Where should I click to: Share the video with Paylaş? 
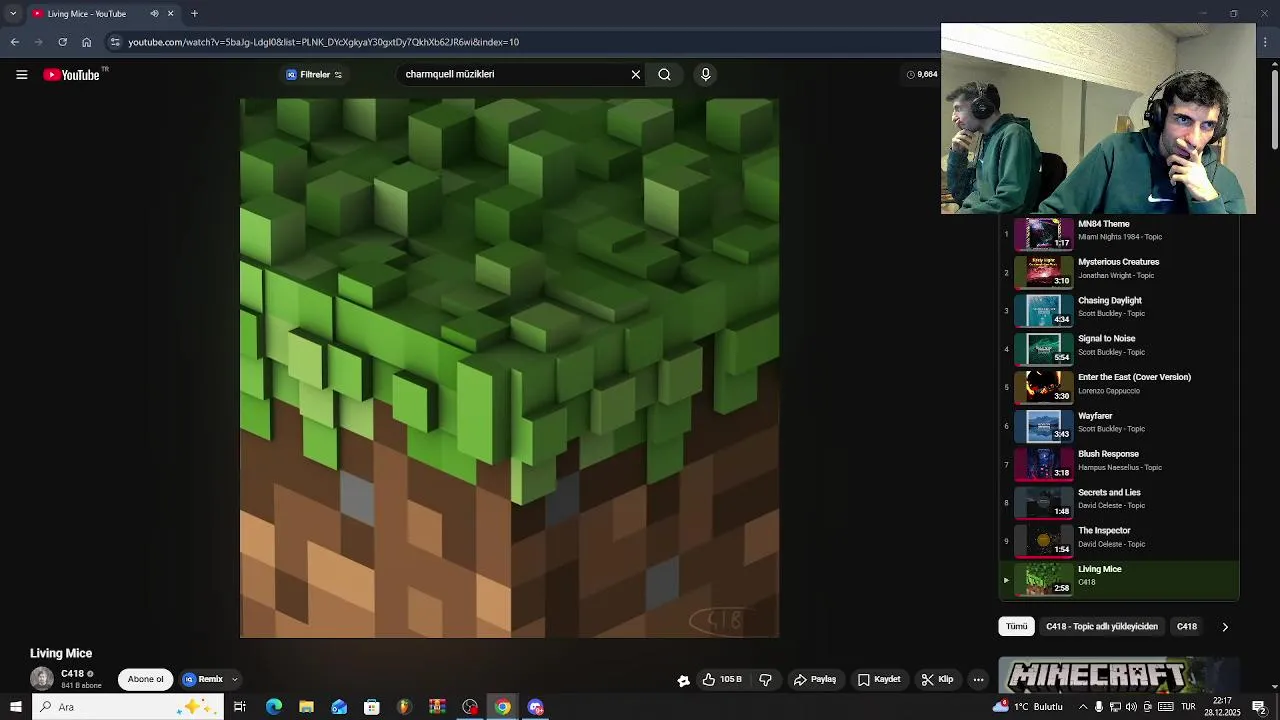tap(815, 679)
